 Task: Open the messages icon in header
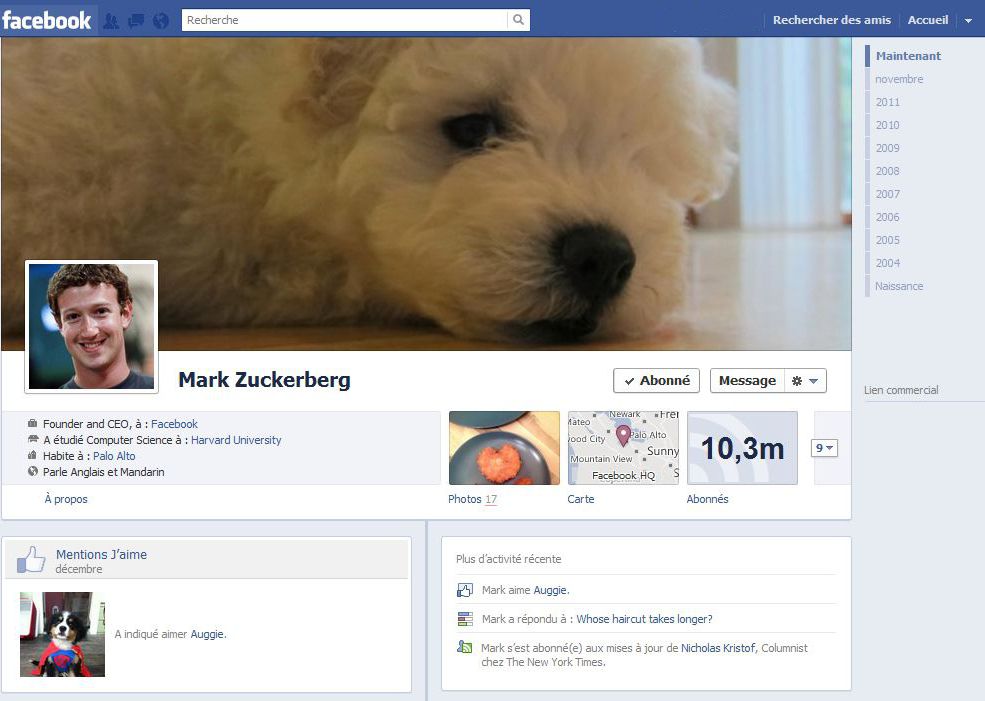pos(136,21)
